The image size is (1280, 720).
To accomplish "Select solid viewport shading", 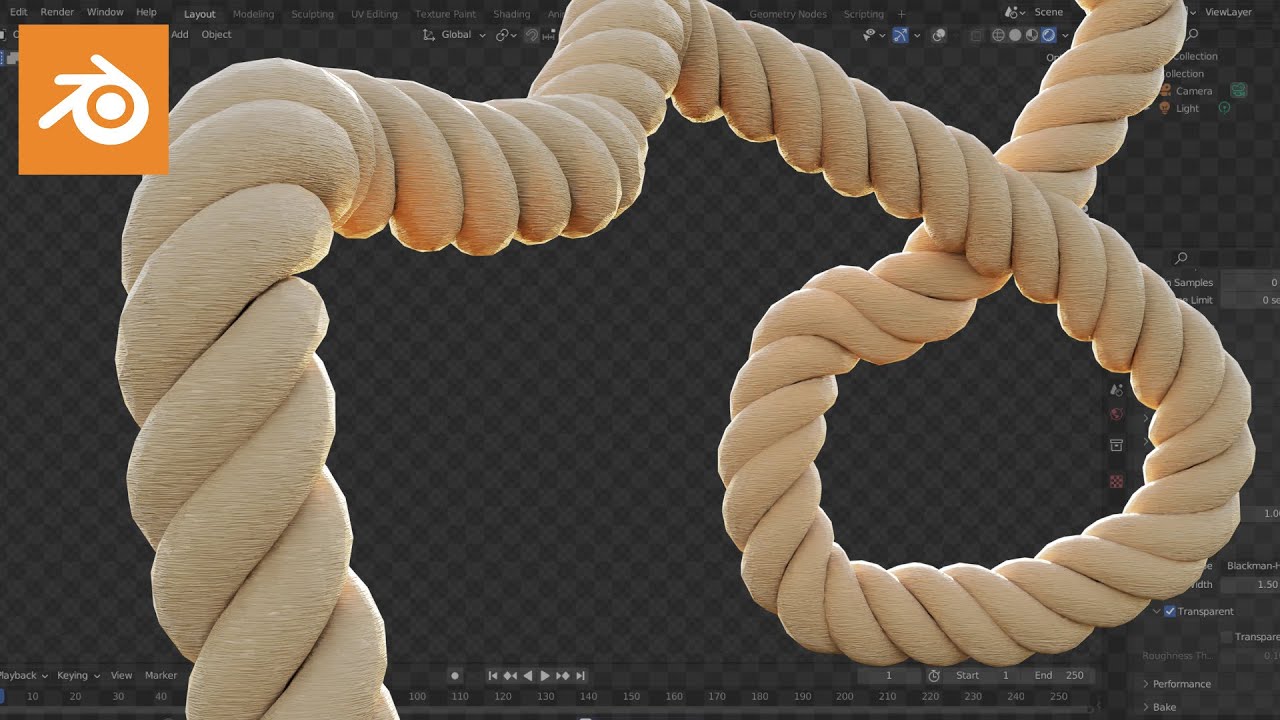I will coord(1014,35).
